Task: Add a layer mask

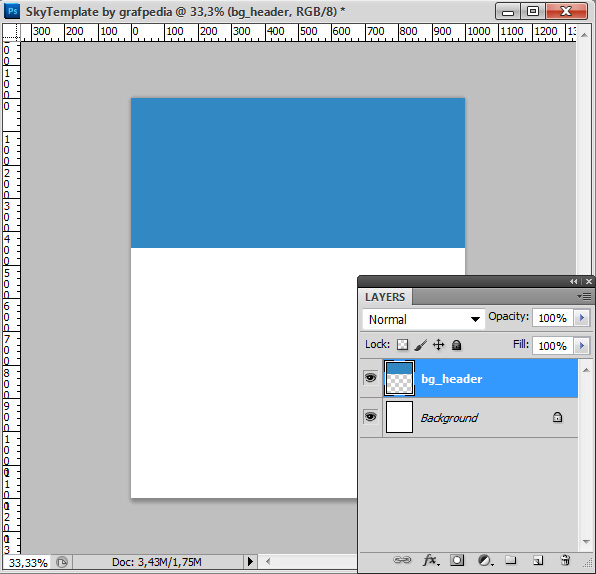Action: (457, 560)
